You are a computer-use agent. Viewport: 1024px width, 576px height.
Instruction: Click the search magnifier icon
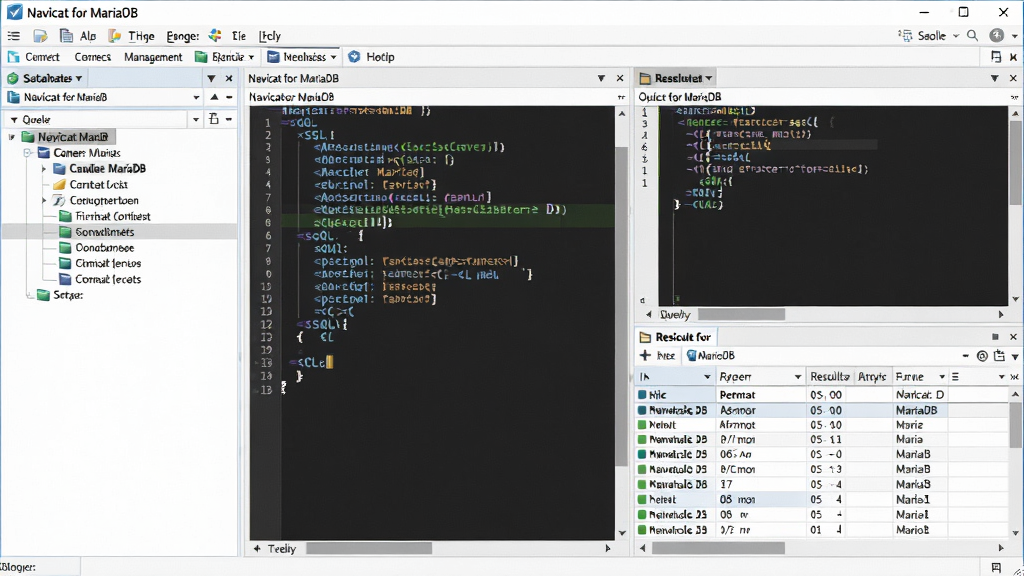coord(972,35)
